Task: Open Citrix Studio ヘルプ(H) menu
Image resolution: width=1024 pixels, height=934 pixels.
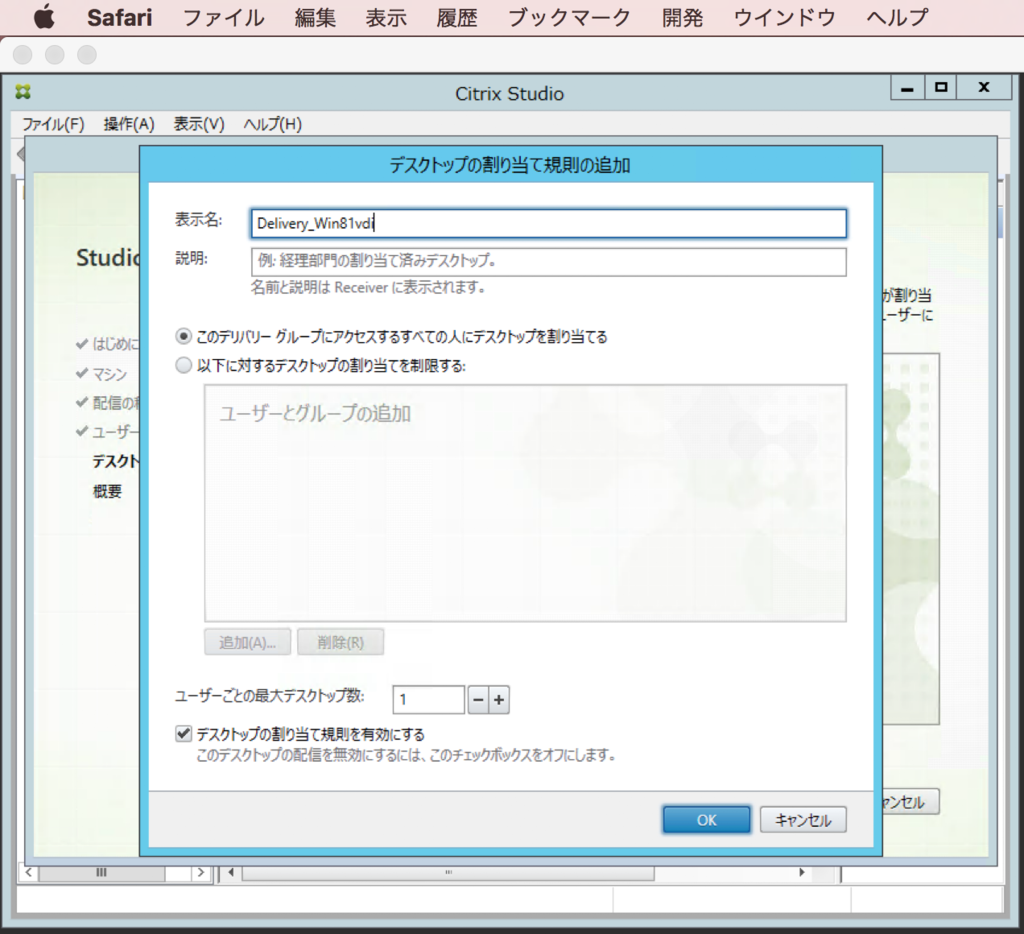Action: pyautogui.click(x=272, y=124)
